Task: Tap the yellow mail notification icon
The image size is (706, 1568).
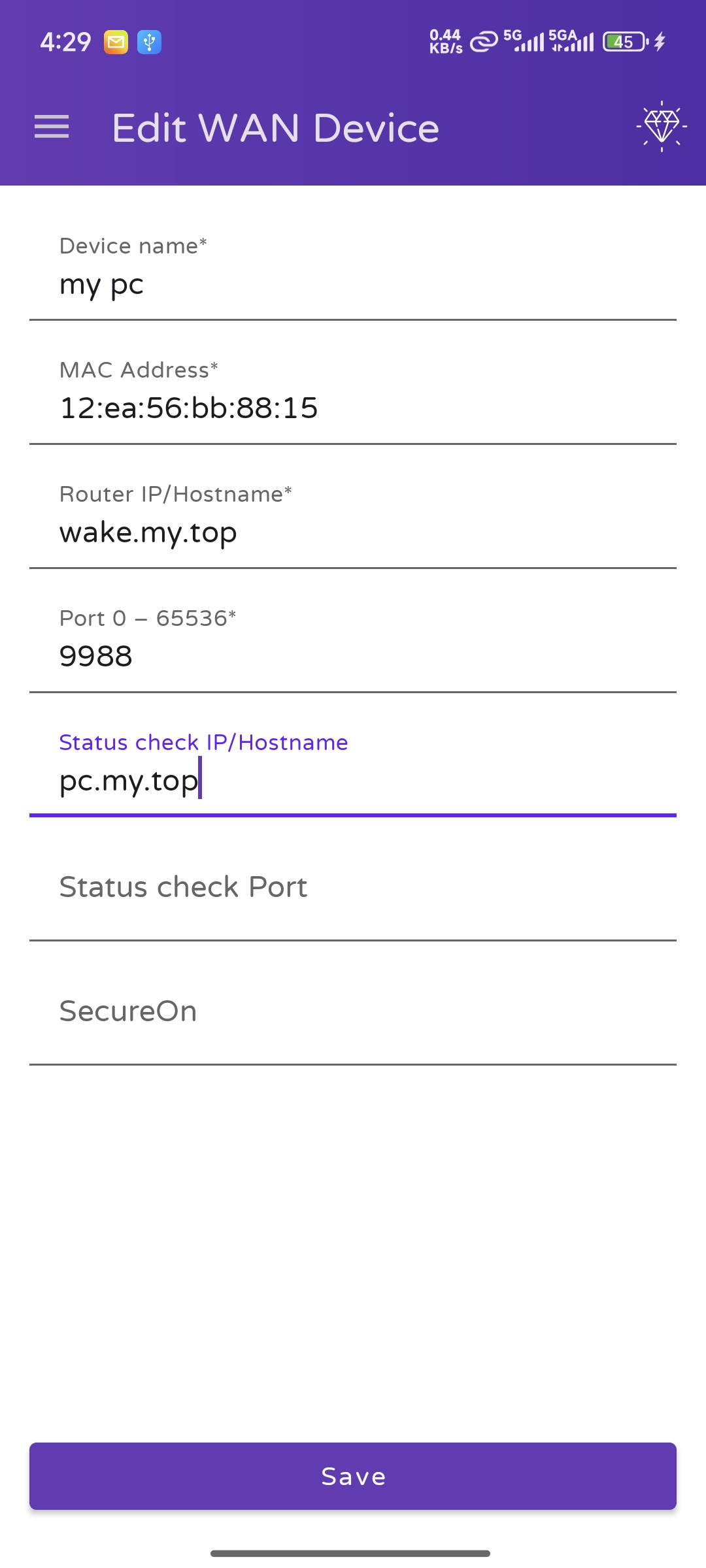Action: click(x=116, y=42)
